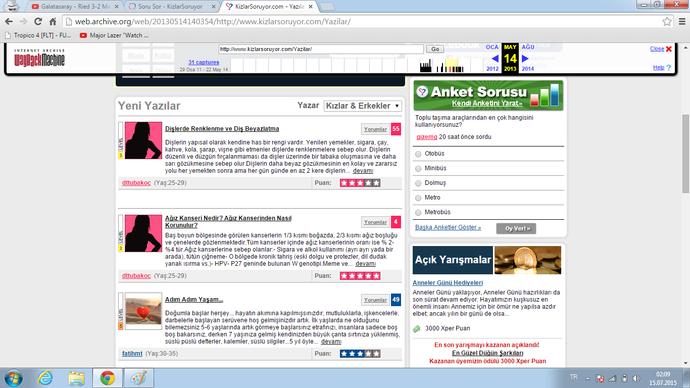Open the TR language indicator
The height and width of the screenshot is (388, 690).
click(573, 377)
